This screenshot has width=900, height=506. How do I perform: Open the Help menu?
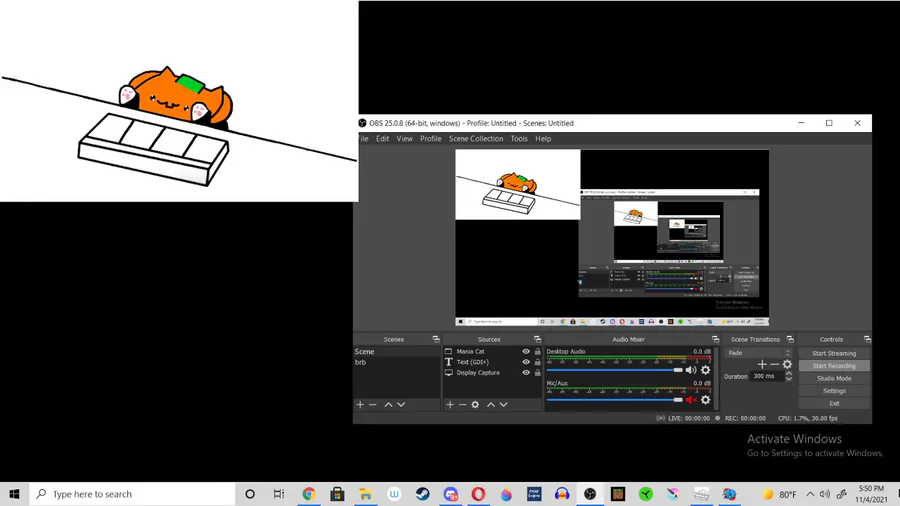coord(543,139)
